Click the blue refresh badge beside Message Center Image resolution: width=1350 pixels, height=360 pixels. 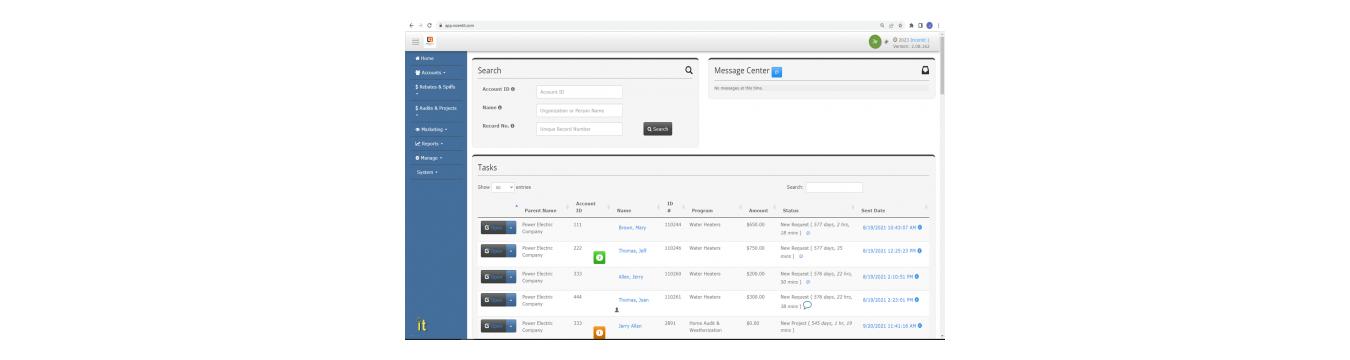coord(776,71)
